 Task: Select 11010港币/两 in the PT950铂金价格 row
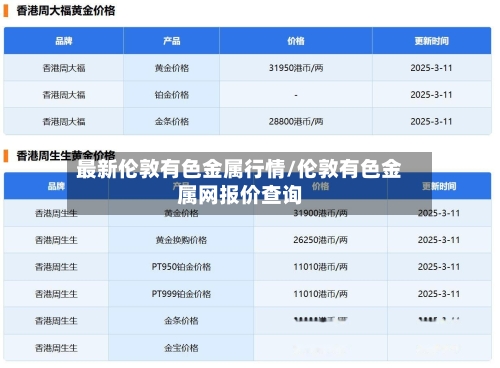(320, 267)
